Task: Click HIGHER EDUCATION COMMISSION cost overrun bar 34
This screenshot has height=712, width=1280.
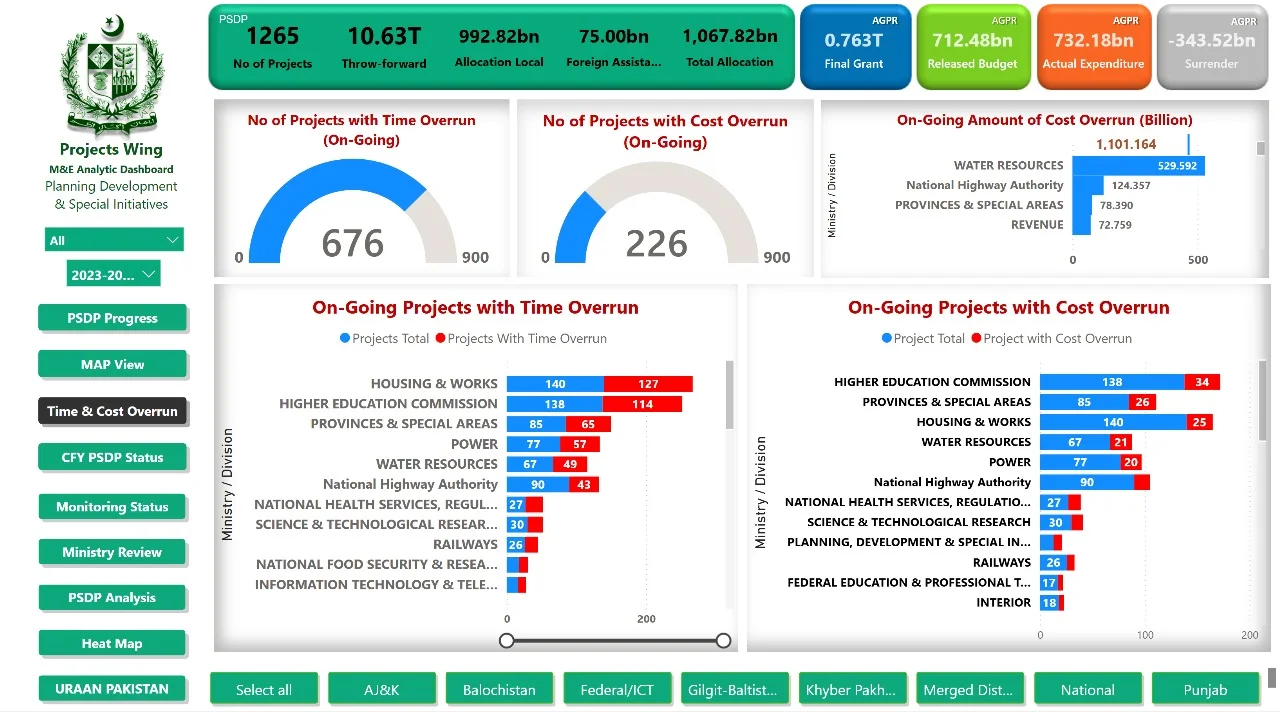Action: tap(1202, 382)
